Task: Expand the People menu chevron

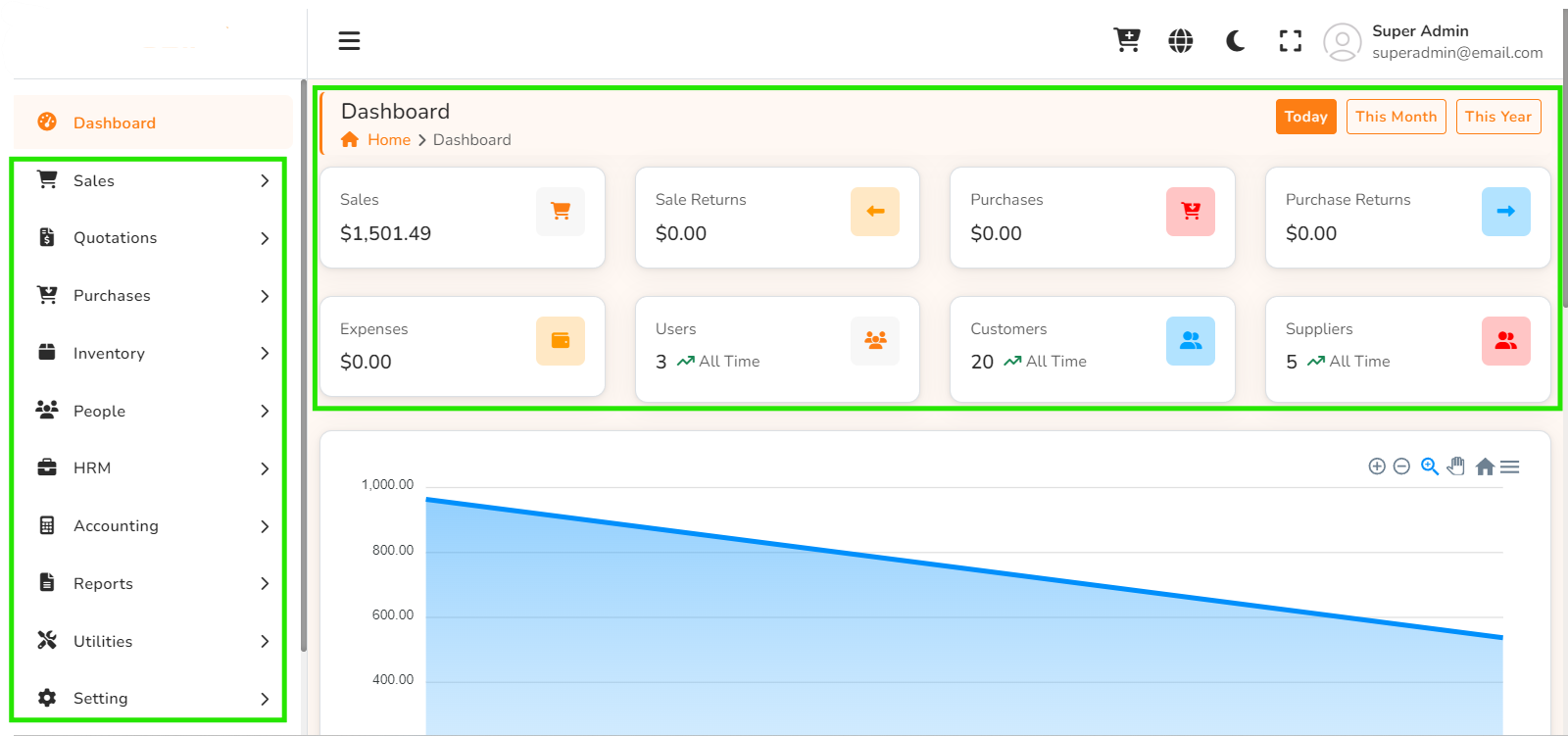Action: click(x=265, y=411)
